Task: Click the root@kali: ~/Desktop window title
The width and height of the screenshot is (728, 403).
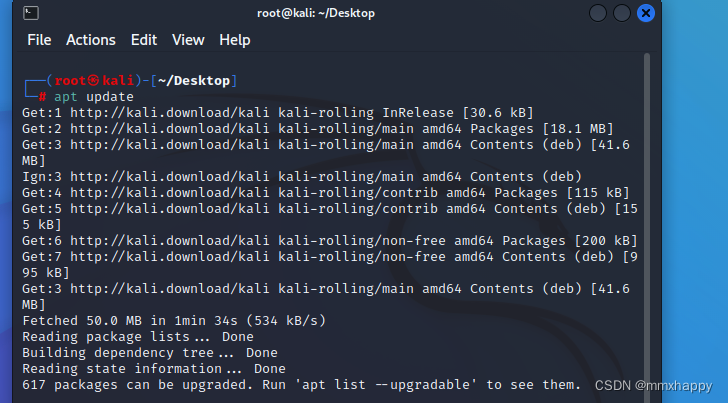Action: pyautogui.click(x=316, y=13)
